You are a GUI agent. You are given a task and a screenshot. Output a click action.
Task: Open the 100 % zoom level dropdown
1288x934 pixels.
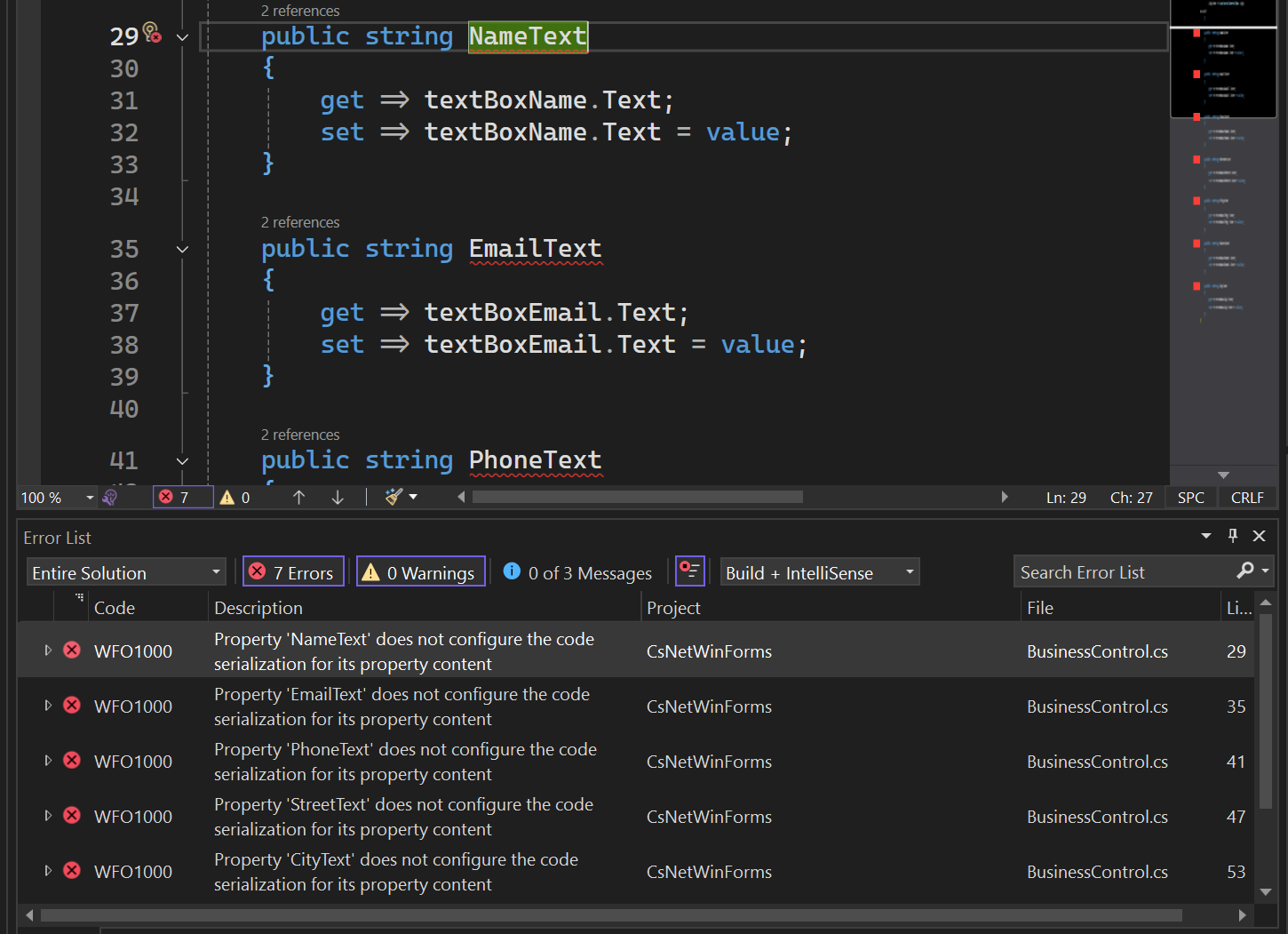coord(90,498)
